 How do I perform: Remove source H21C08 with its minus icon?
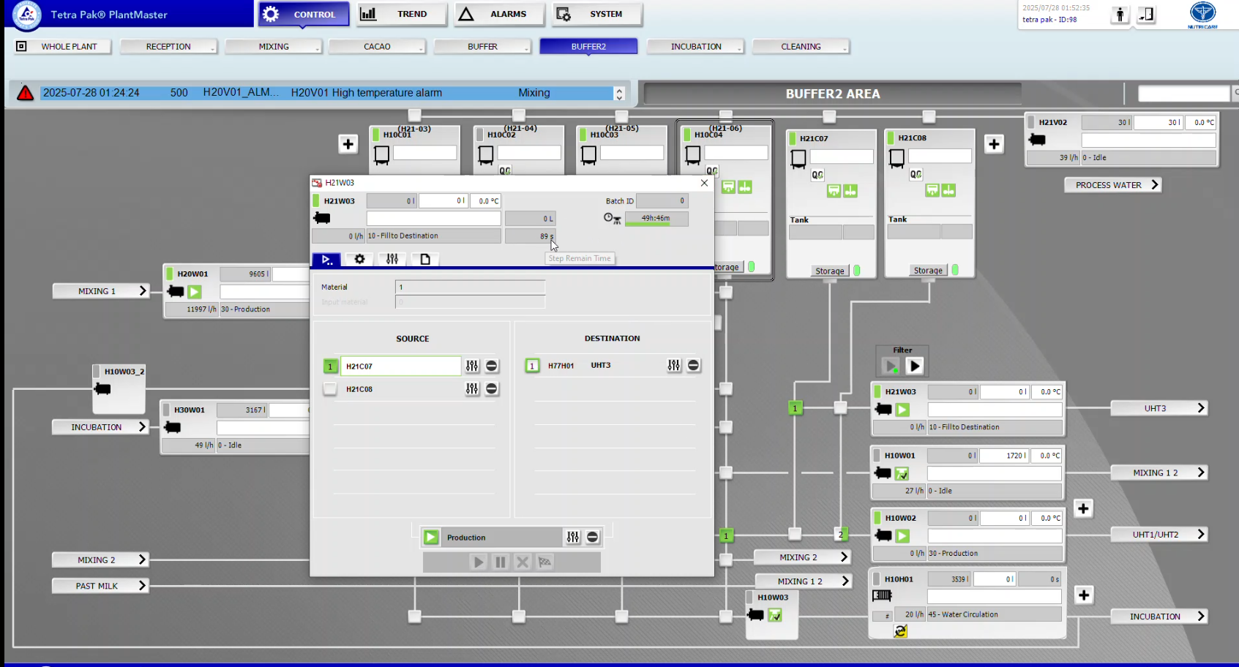click(492, 389)
